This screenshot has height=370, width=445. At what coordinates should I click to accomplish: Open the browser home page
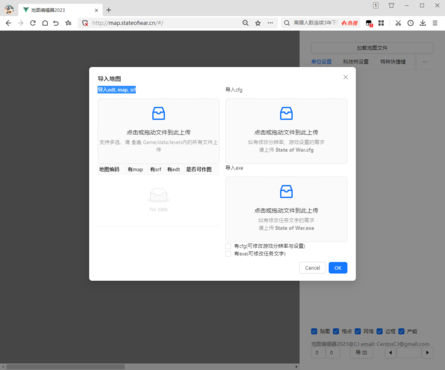45,23
